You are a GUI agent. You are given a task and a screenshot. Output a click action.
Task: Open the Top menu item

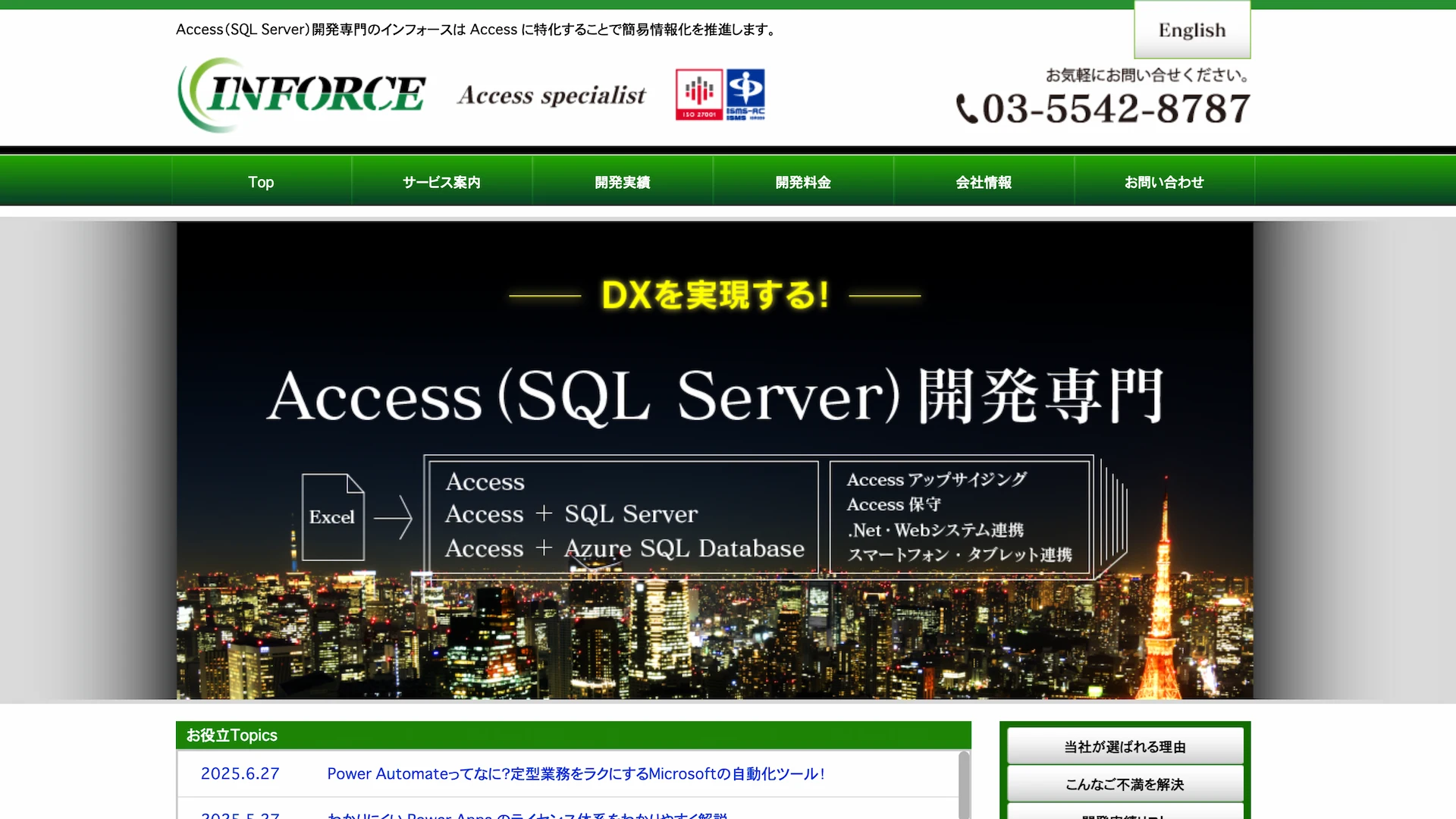pos(261,182)
